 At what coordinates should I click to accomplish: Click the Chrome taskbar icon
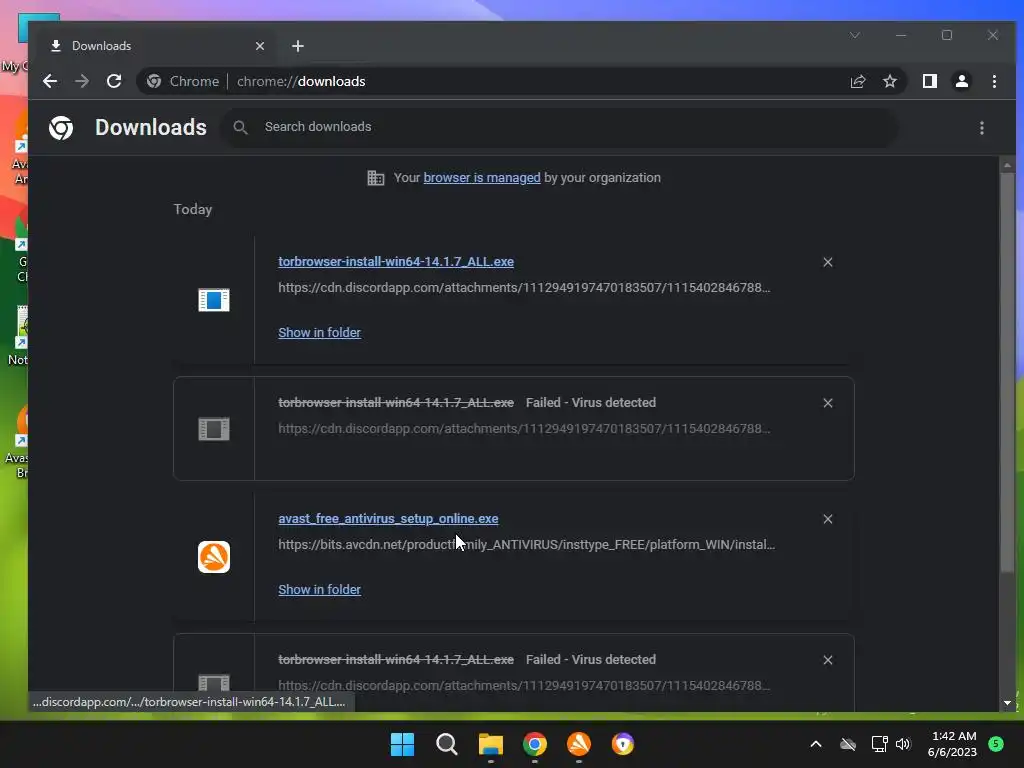(x=534, y=744)
